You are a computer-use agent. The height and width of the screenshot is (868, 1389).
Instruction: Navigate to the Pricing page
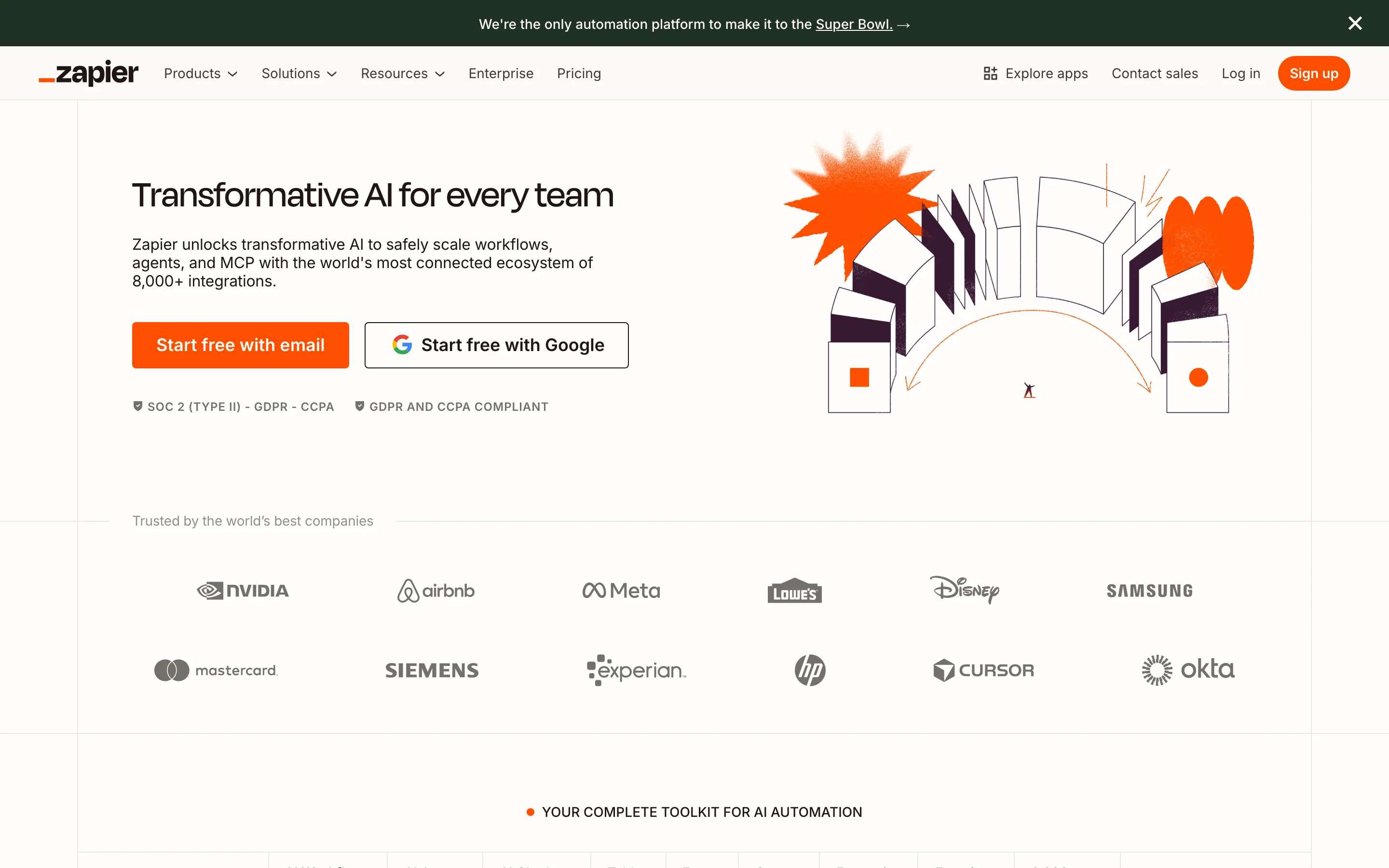(579, 73)
